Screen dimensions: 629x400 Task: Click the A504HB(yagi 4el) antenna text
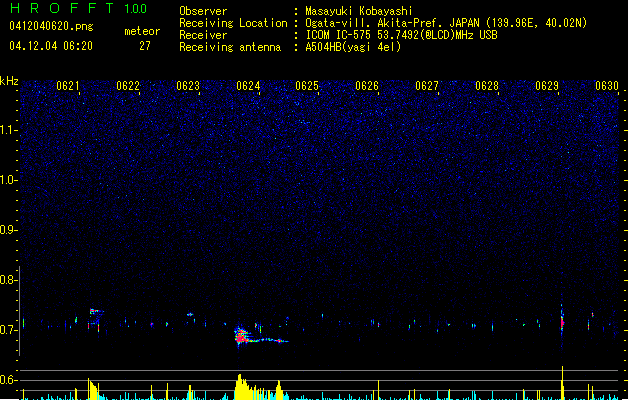point(353,47)
